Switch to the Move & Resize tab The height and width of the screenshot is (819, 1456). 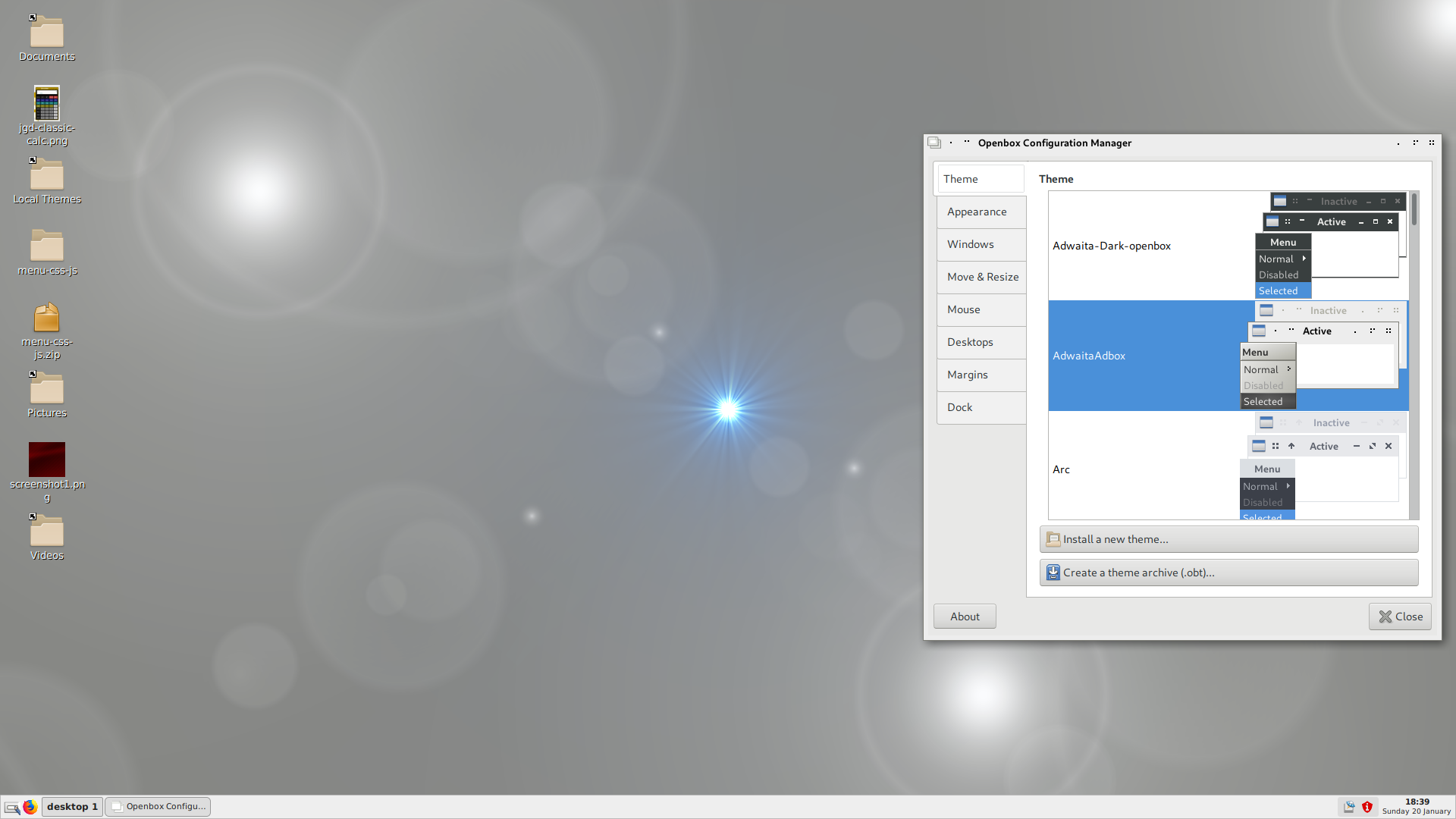(981, 277)
